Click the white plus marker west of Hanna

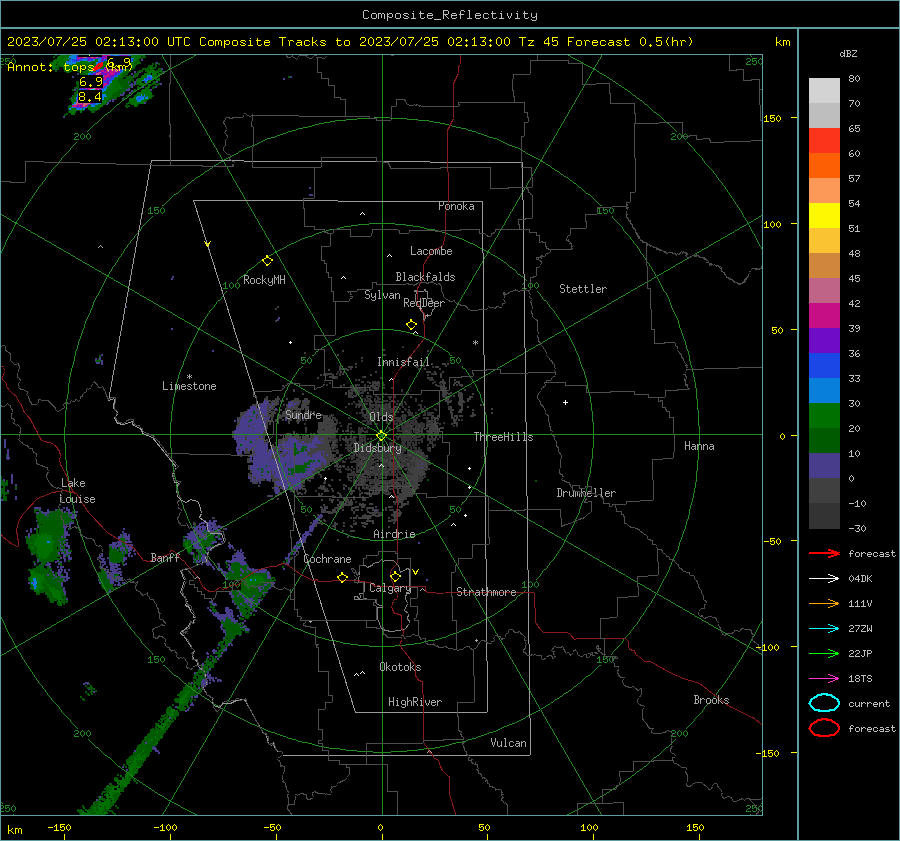click(x=565, y=402)
